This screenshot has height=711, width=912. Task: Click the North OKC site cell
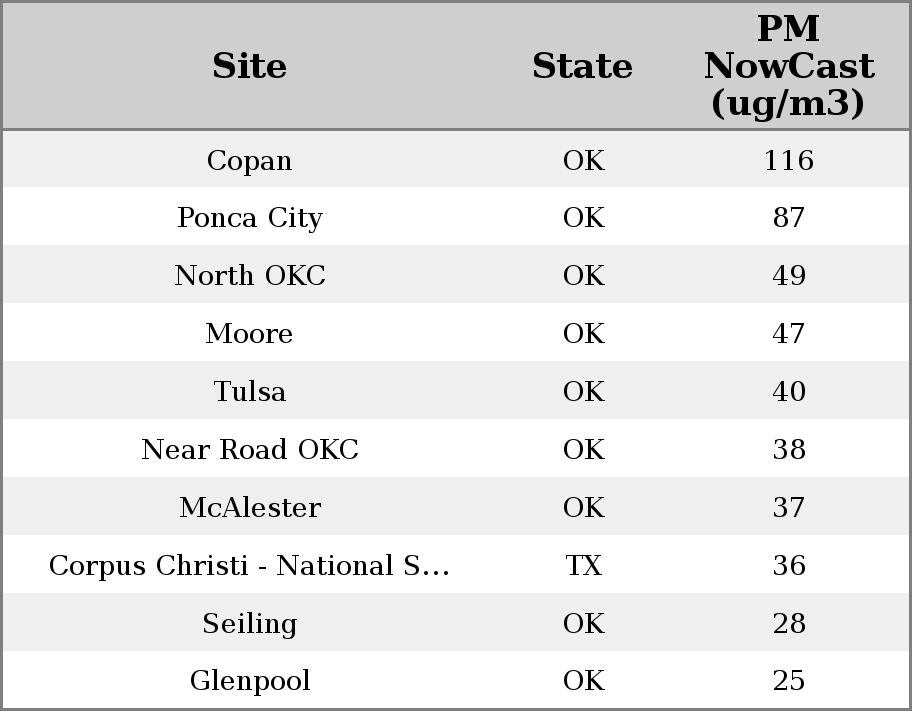pos(249,276)
